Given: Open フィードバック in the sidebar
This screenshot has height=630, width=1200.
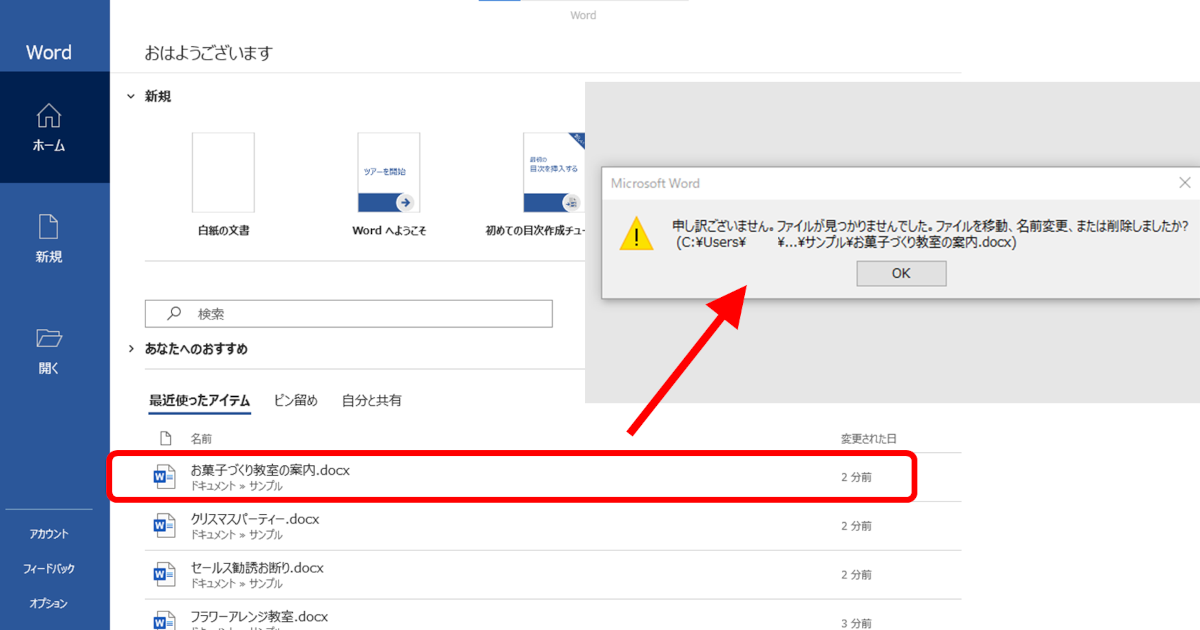Looking at the screenshot, I should (49, 568).
